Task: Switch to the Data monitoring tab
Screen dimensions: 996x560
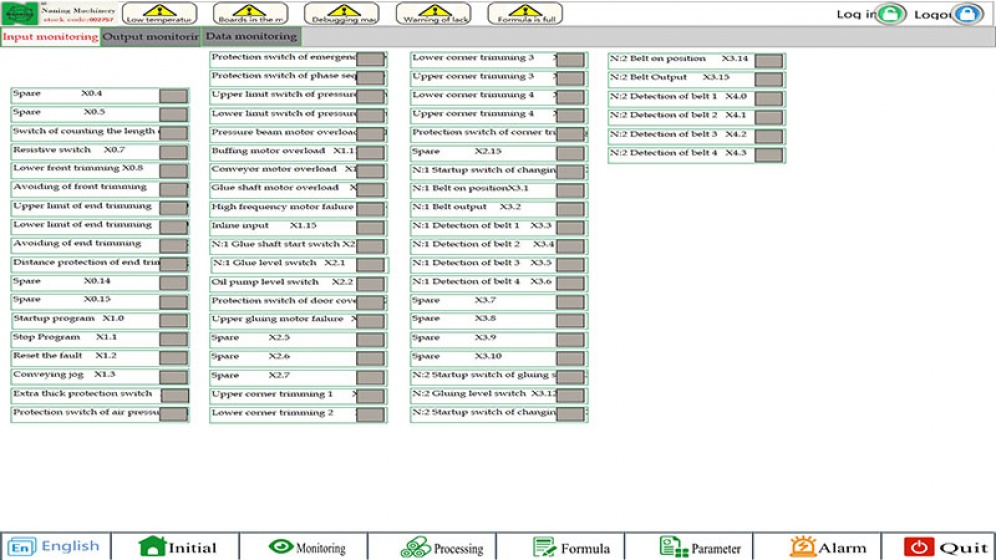Action: [x=251, y=37]
